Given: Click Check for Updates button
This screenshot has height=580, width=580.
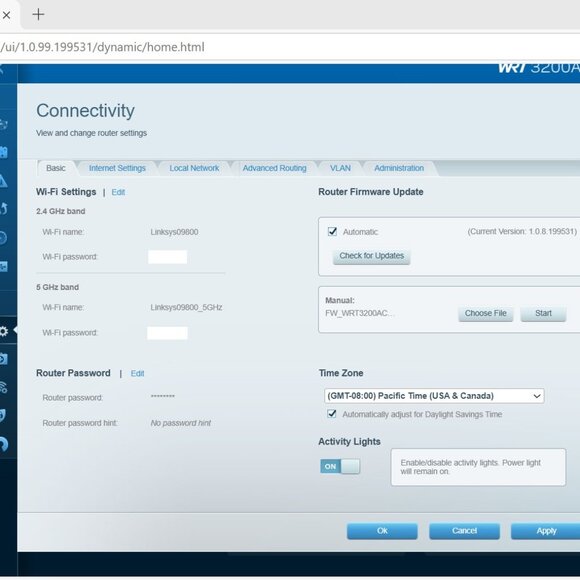Looking at the screenshot, I should (371, 256).
